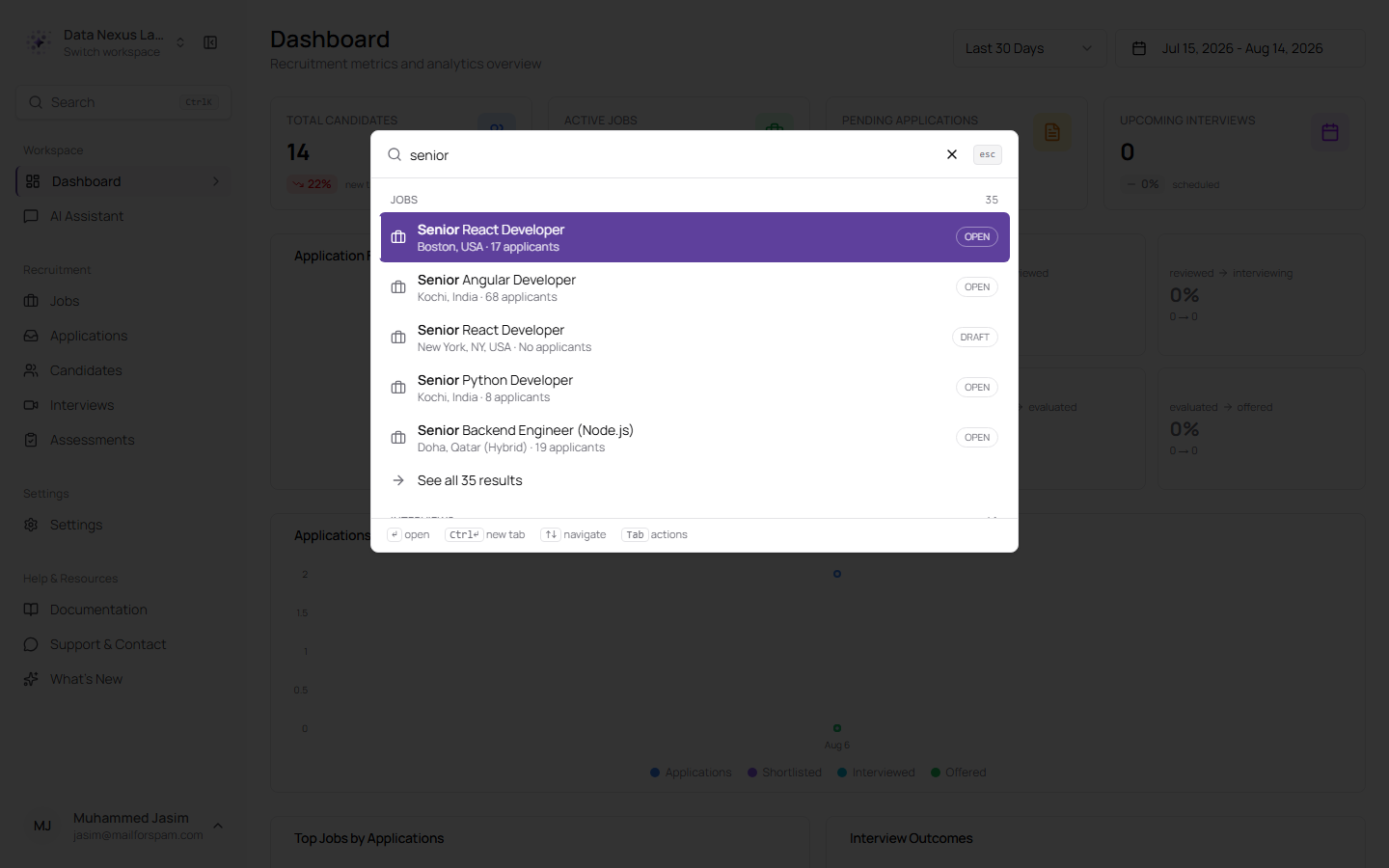Click the 35 count beside the JOBS header
Screen dimensions: 1389x868
click(992, 200)
